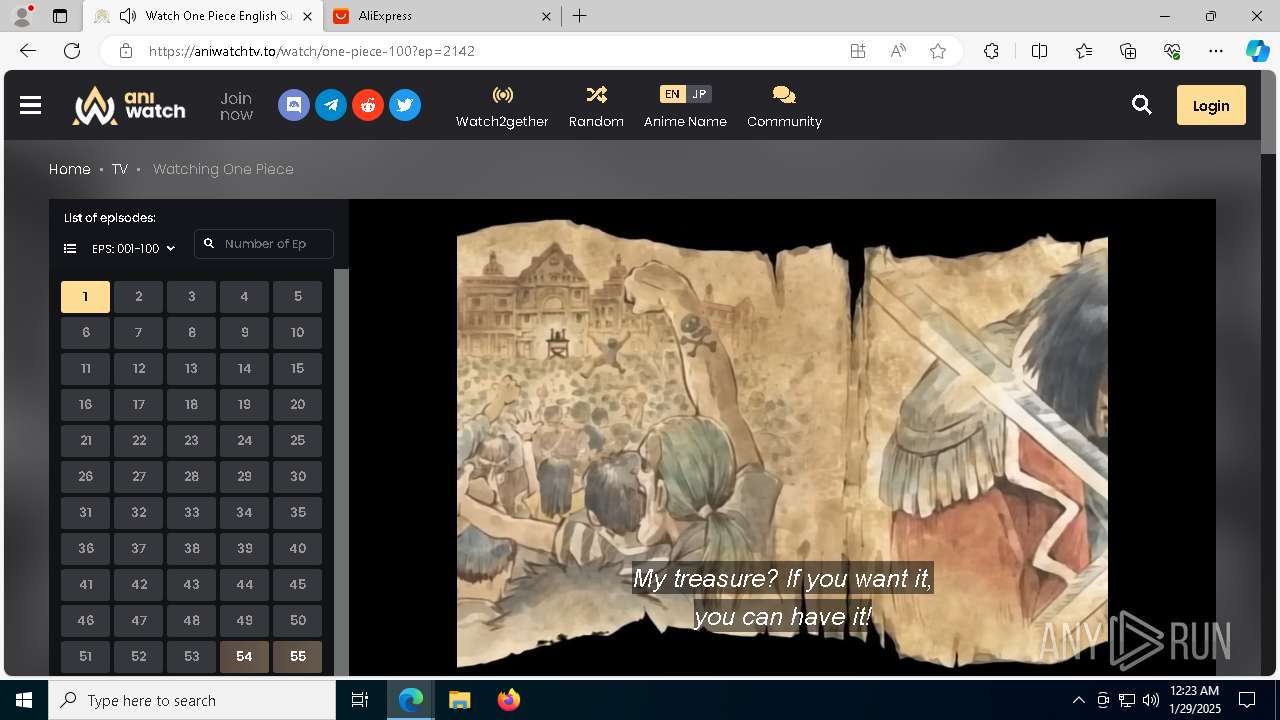1280x720 pixels.
Task: Go to Home breadcrumb link
Action: [70, 169]
